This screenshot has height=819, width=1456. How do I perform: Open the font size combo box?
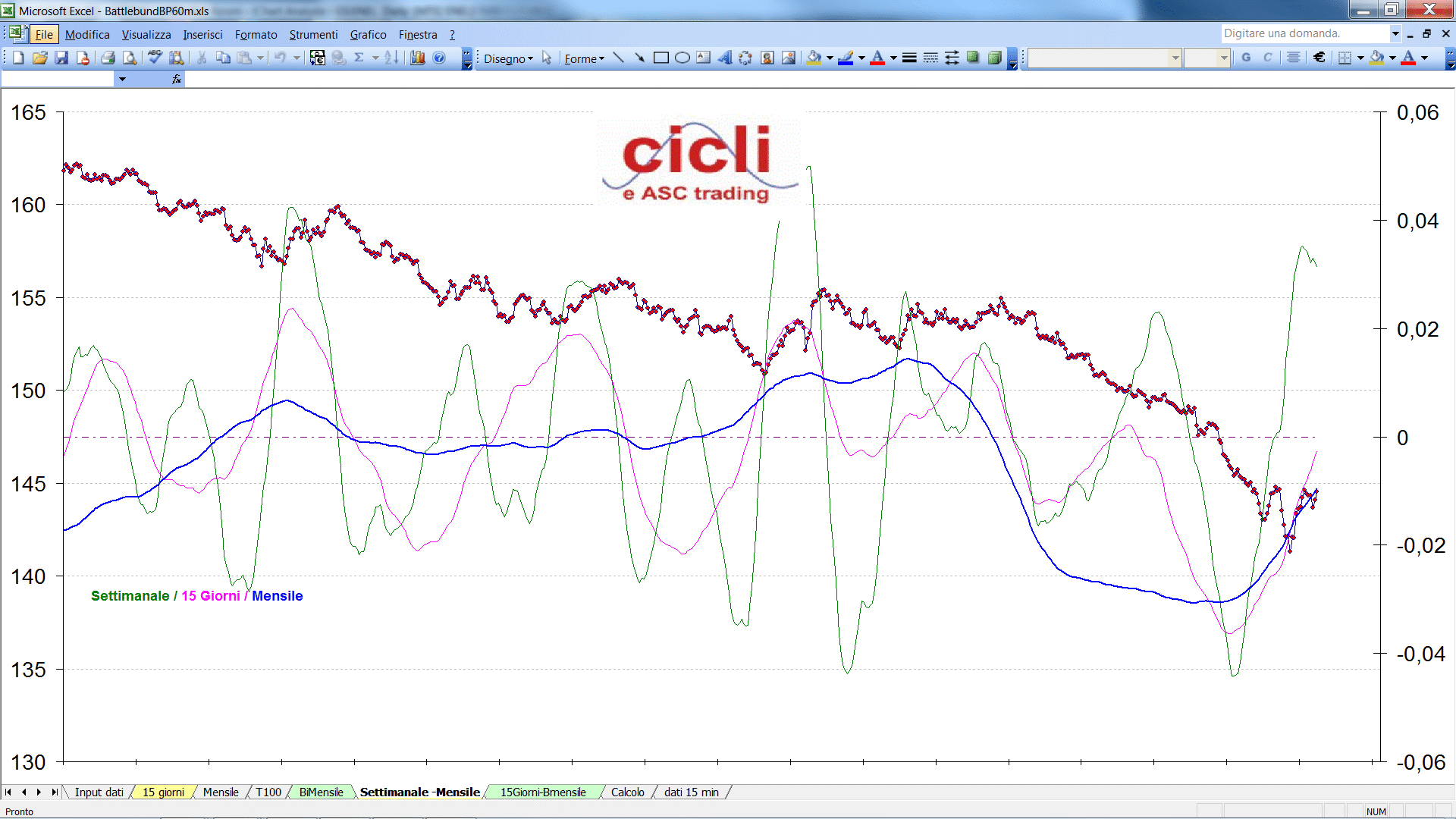(x=1207, y=58)
